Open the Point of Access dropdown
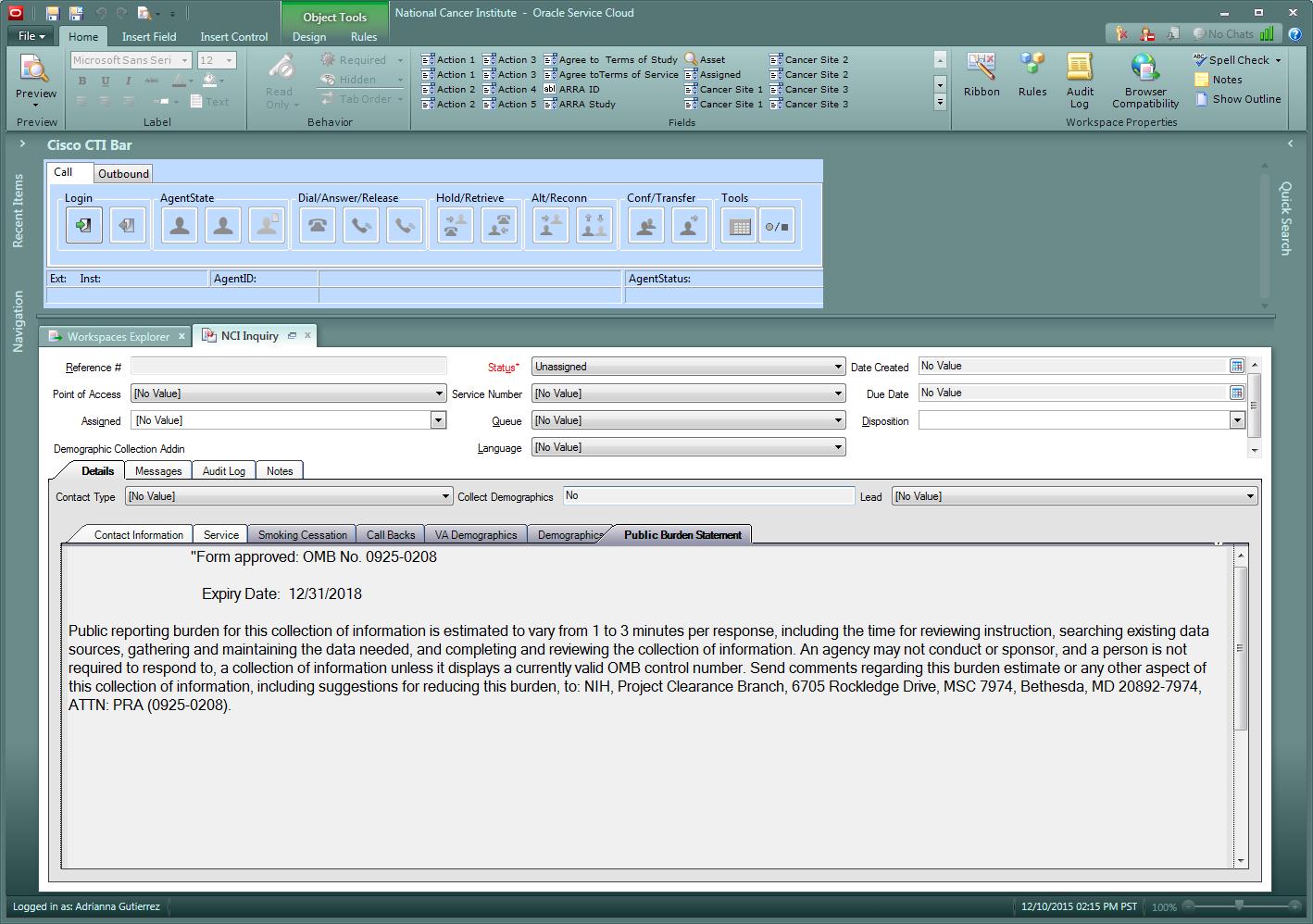1313x924 pixels. [439, 394]
